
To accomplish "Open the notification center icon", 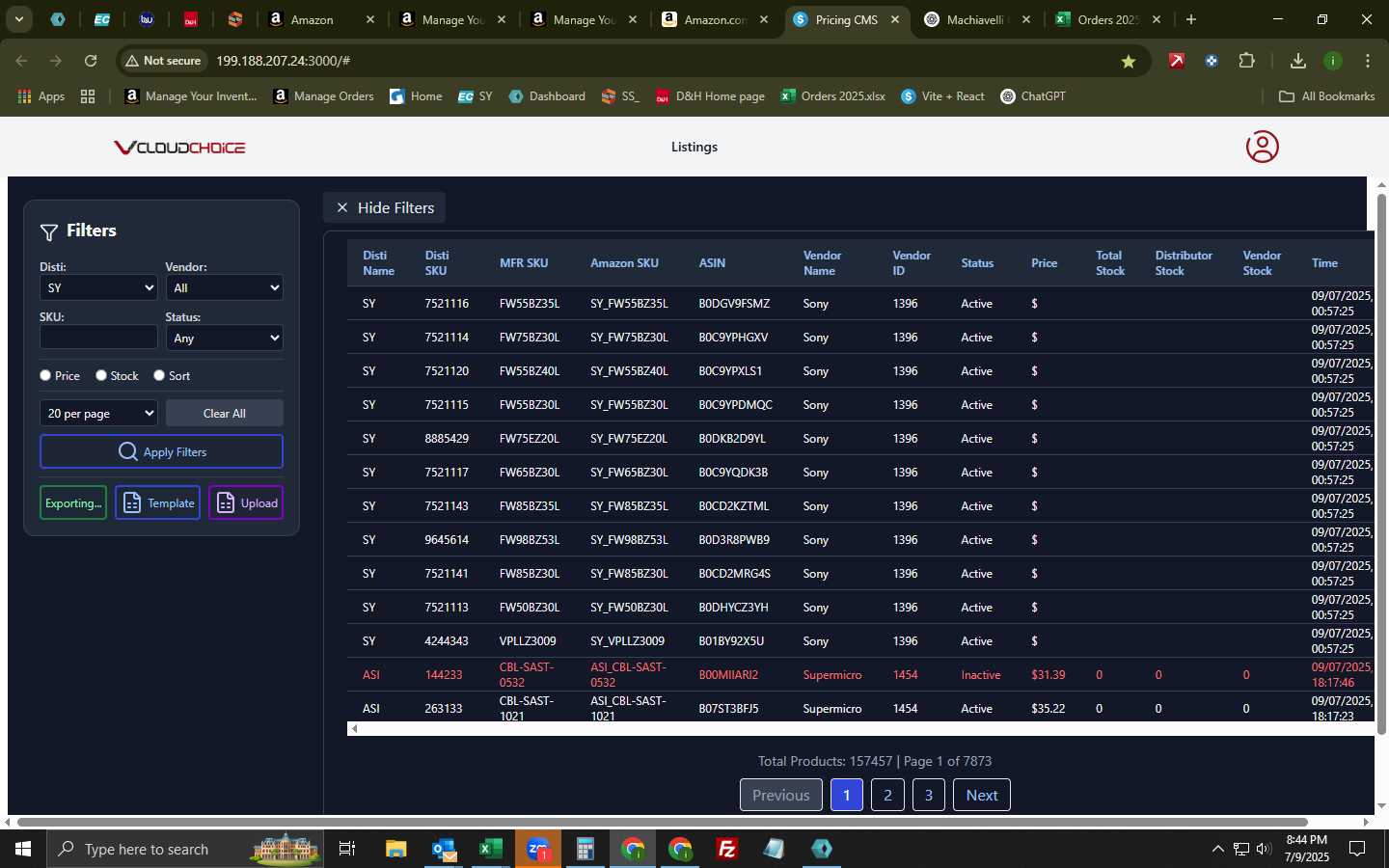I will [x=1357, y=849].
